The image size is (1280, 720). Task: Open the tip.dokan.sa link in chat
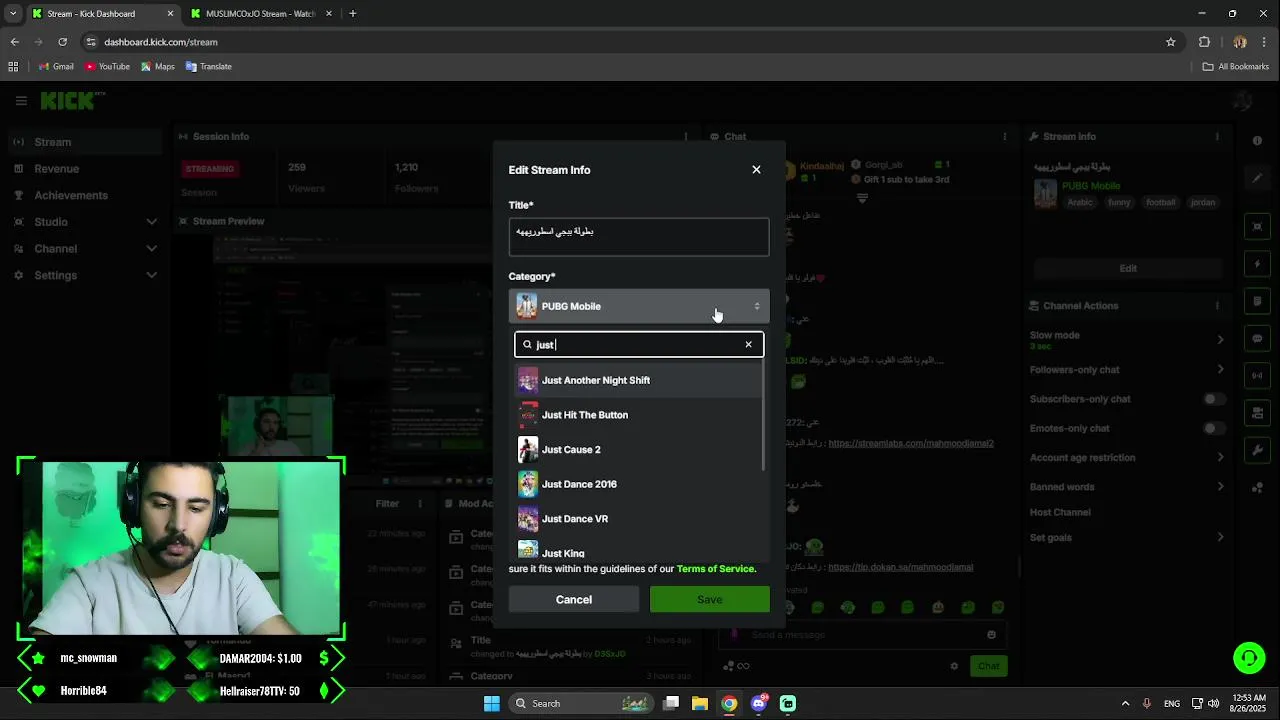(x=900, y=567)
